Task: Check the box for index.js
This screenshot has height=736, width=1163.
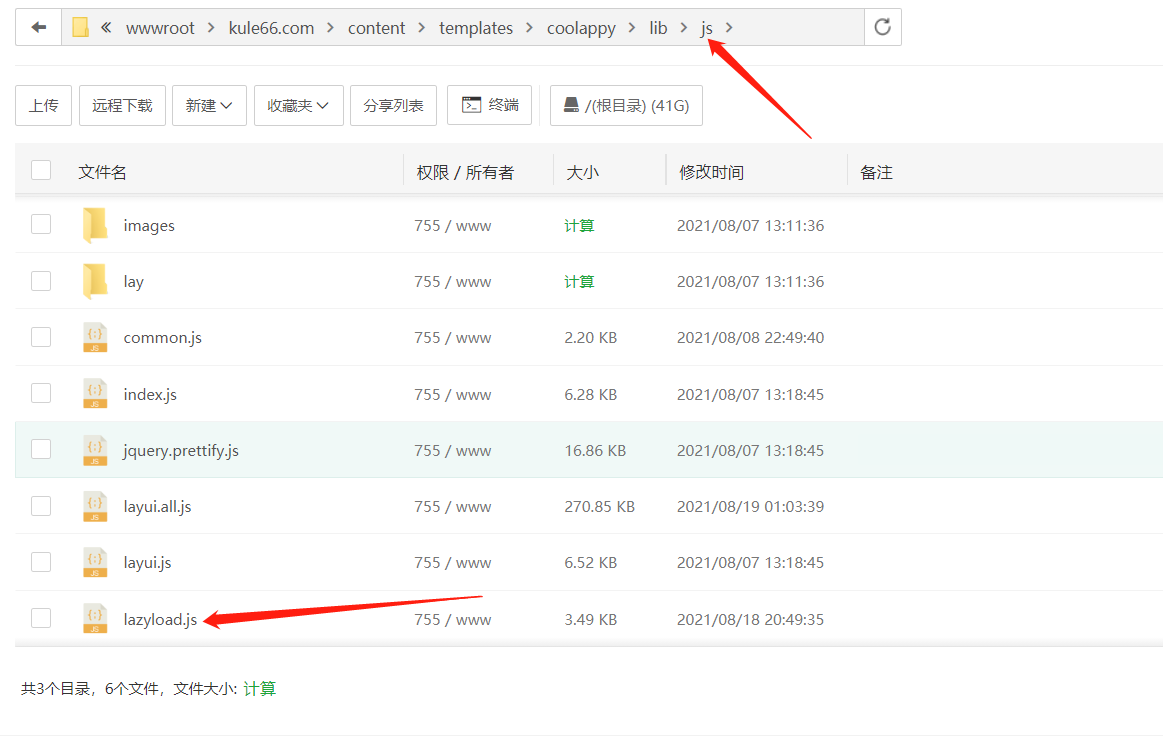Action: tap(41, 394)
